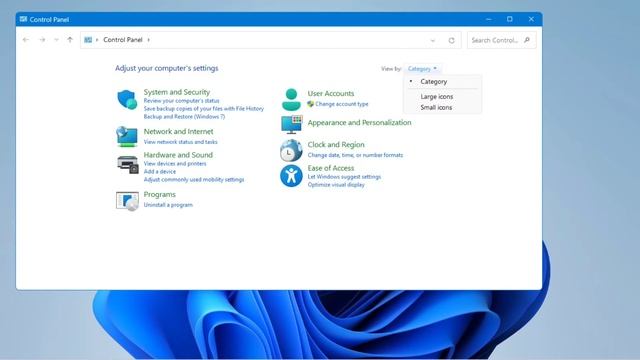The image size is (640, 360).
Task: Open System and Security category
Action: [177, 92]
